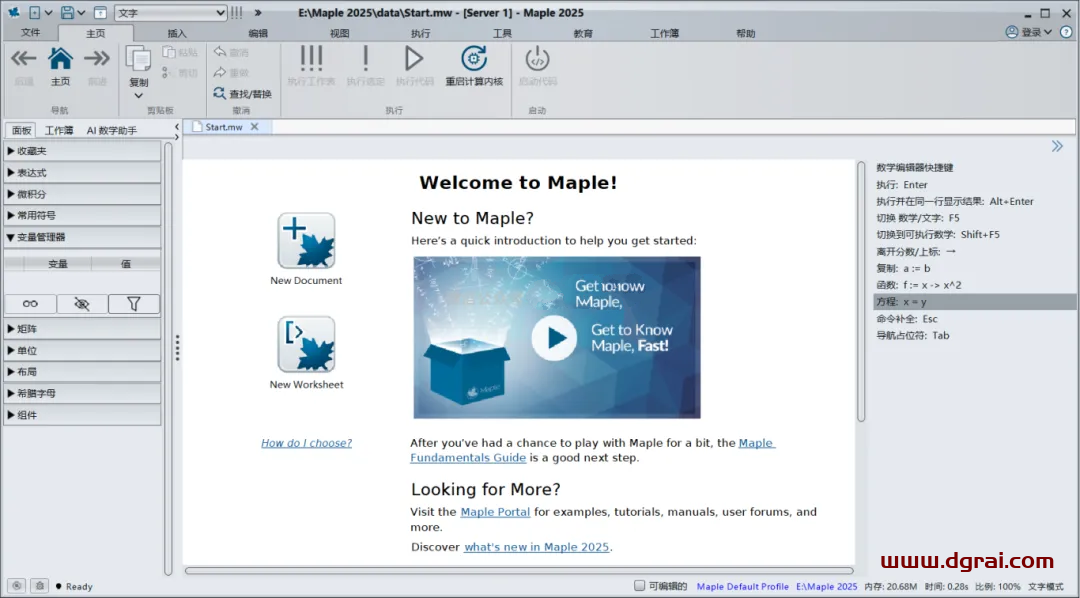Open the New Worksheet icon

coord(306,345)
